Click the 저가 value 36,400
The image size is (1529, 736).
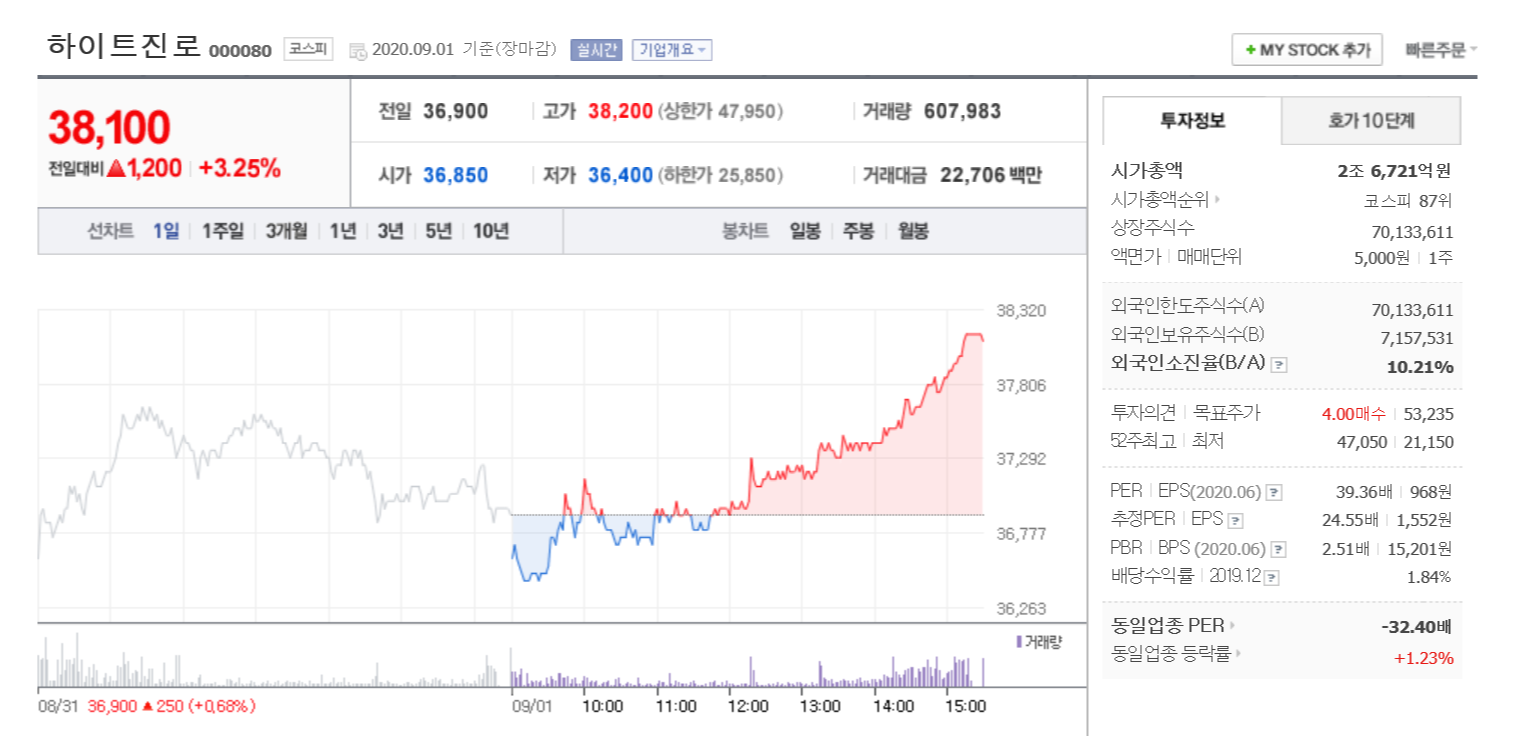click(x=620, y=176)
